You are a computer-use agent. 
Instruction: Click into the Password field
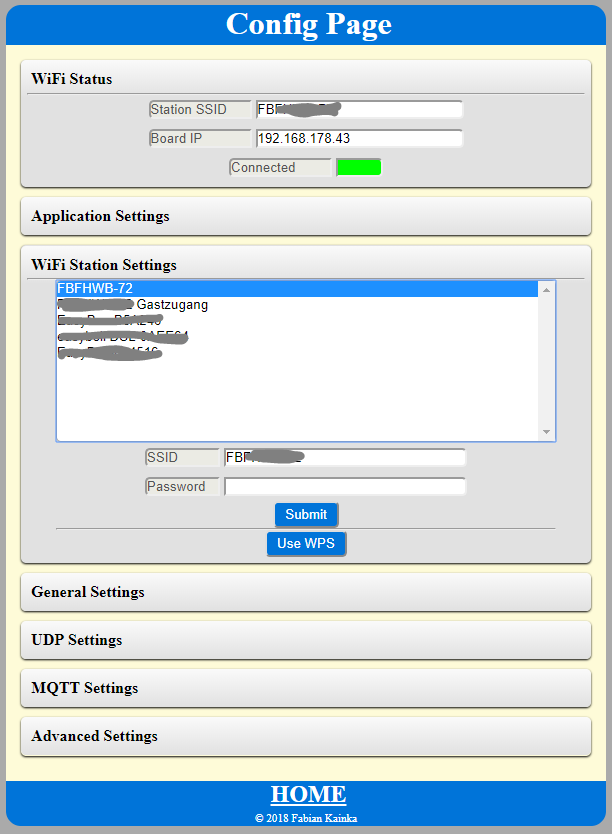[x=344, y=487]
